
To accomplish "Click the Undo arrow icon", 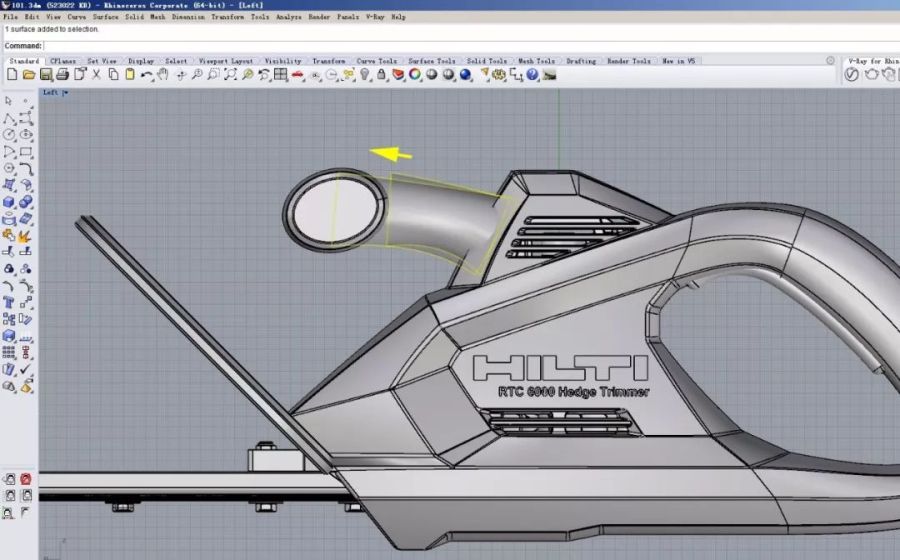I will tap(147, 75).
